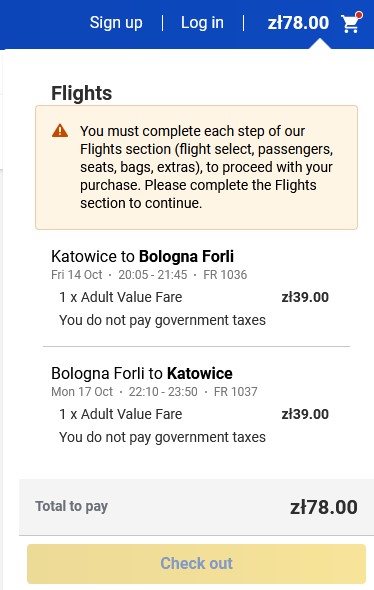Click the outbound zł39.00 fare price

[x=305, y=297]
